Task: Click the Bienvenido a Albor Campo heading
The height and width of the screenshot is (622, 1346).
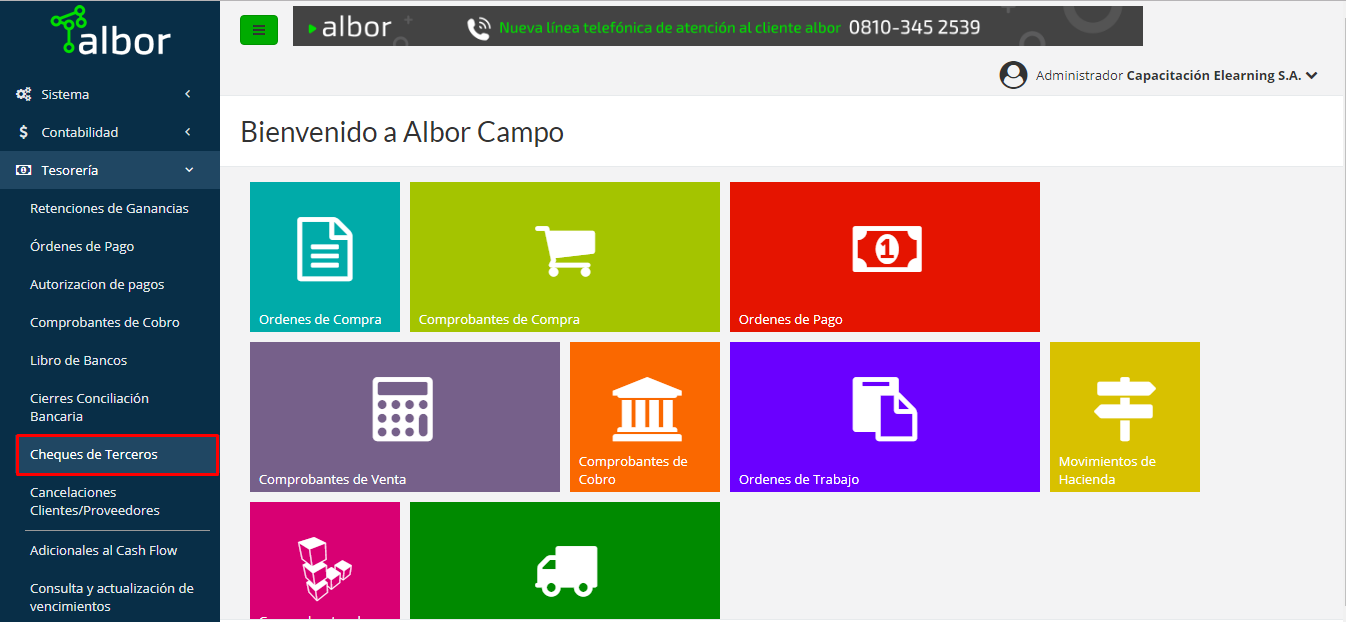Action: pos(402,131)
